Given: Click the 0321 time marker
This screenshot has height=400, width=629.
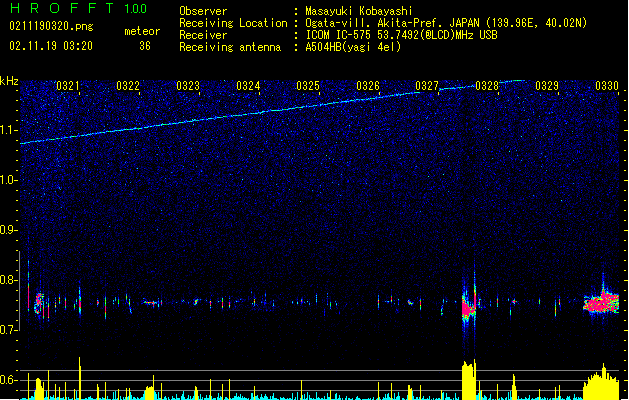Looking at the screenshot, I should coord(67,86).
